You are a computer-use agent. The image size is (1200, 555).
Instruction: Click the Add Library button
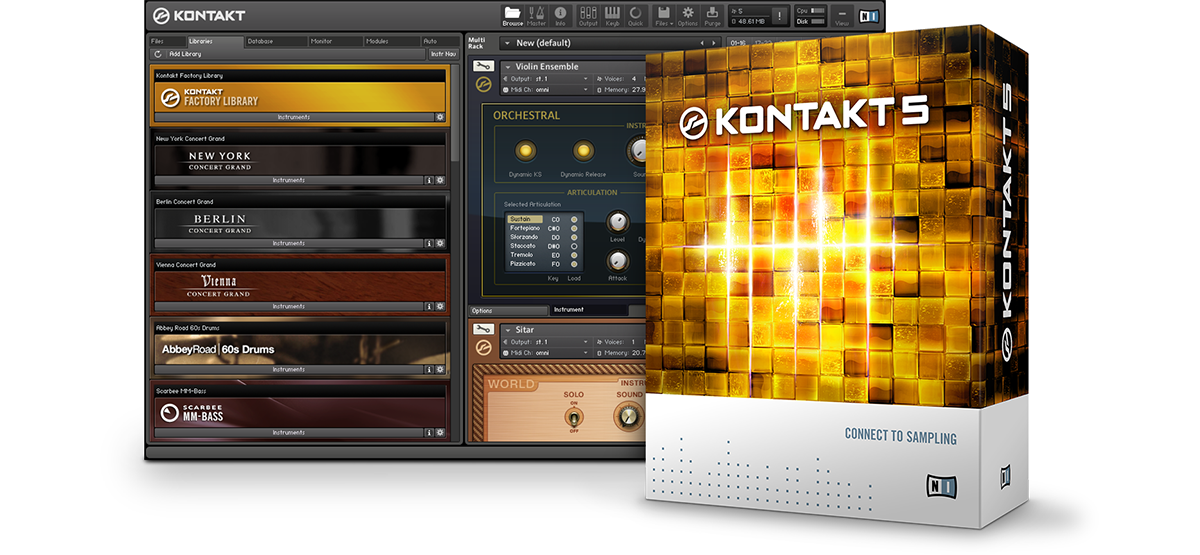[x=184, y=54]
